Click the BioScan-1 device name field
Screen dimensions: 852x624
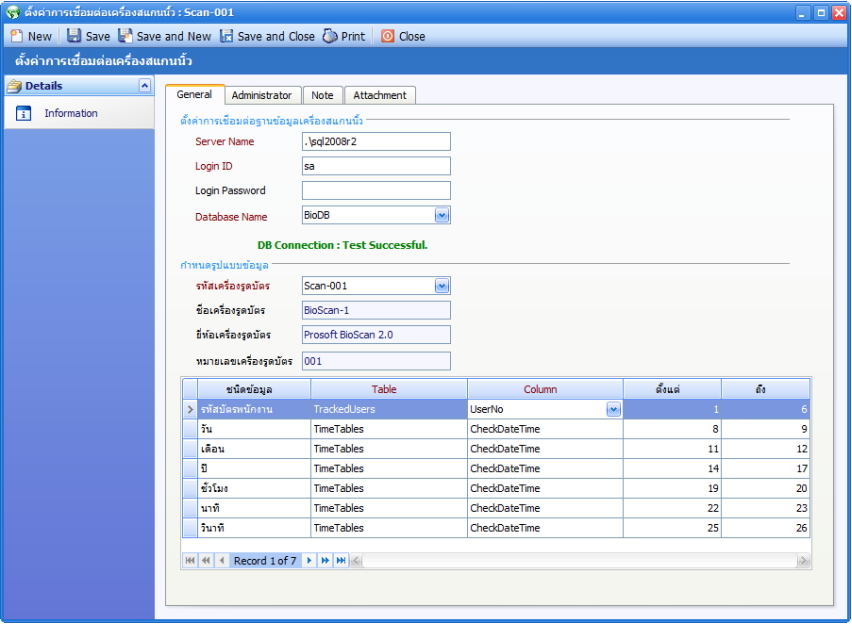tap(376, 310)
